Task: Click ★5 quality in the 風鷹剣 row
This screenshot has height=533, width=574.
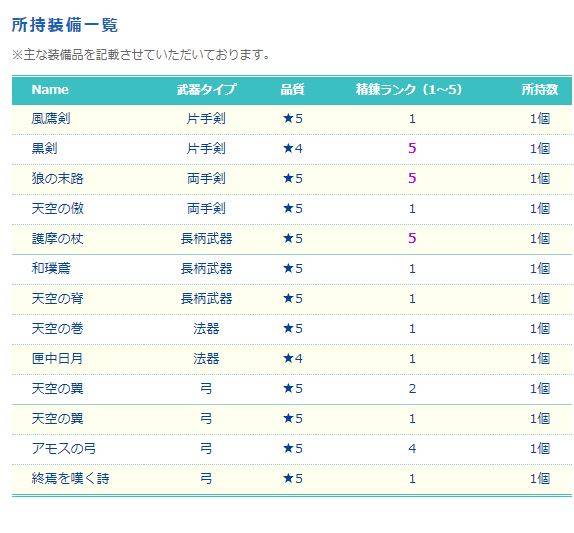Action: (x=292, y=119)
